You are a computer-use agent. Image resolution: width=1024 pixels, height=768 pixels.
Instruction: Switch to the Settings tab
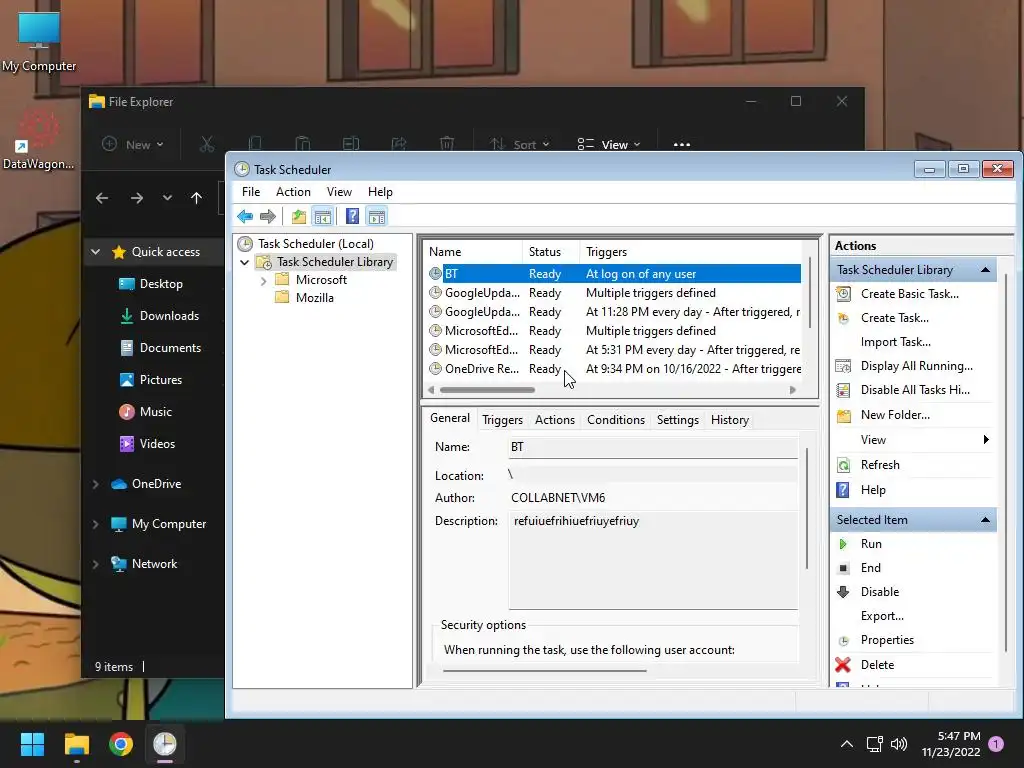tap(677, 420)
